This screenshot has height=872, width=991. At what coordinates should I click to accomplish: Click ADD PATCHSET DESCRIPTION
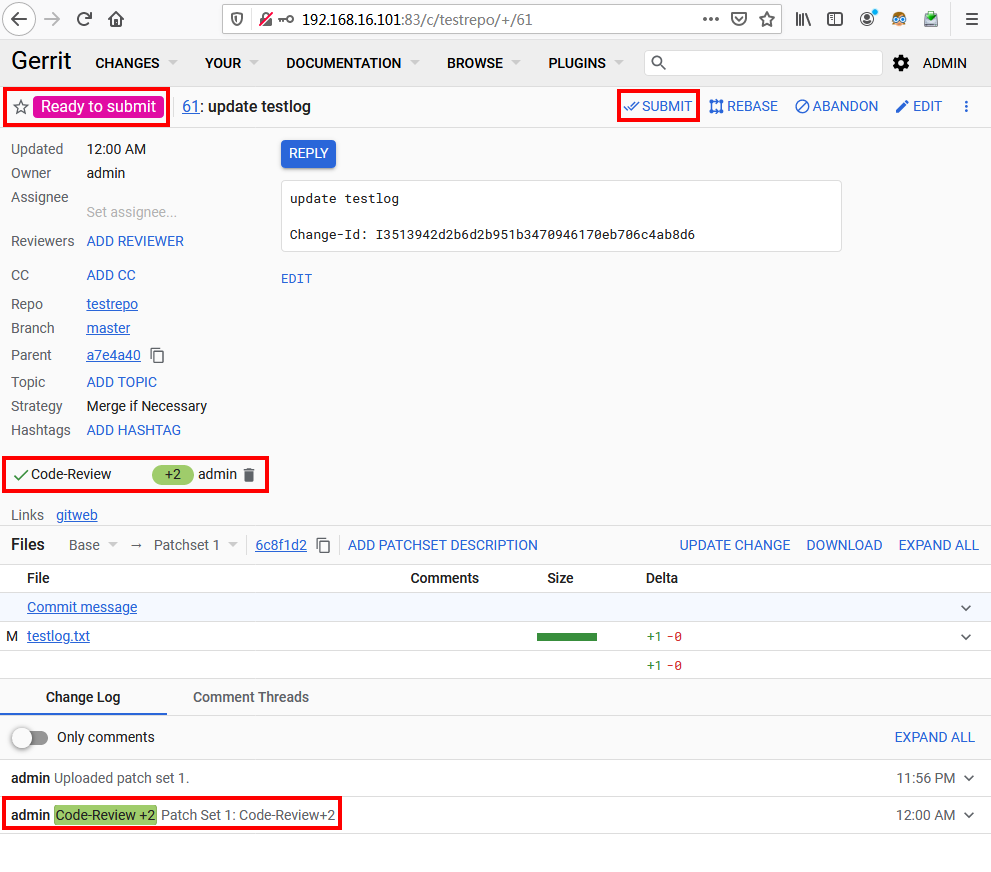click(x=442, y=545)
